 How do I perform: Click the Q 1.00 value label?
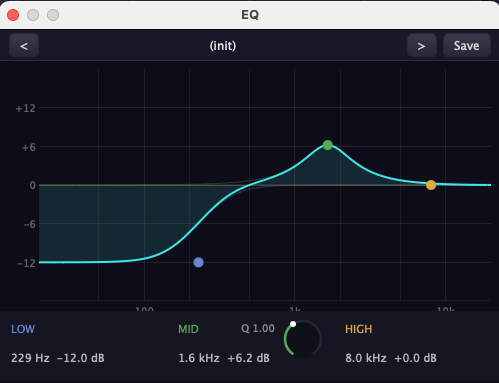(x=258, y=329)
